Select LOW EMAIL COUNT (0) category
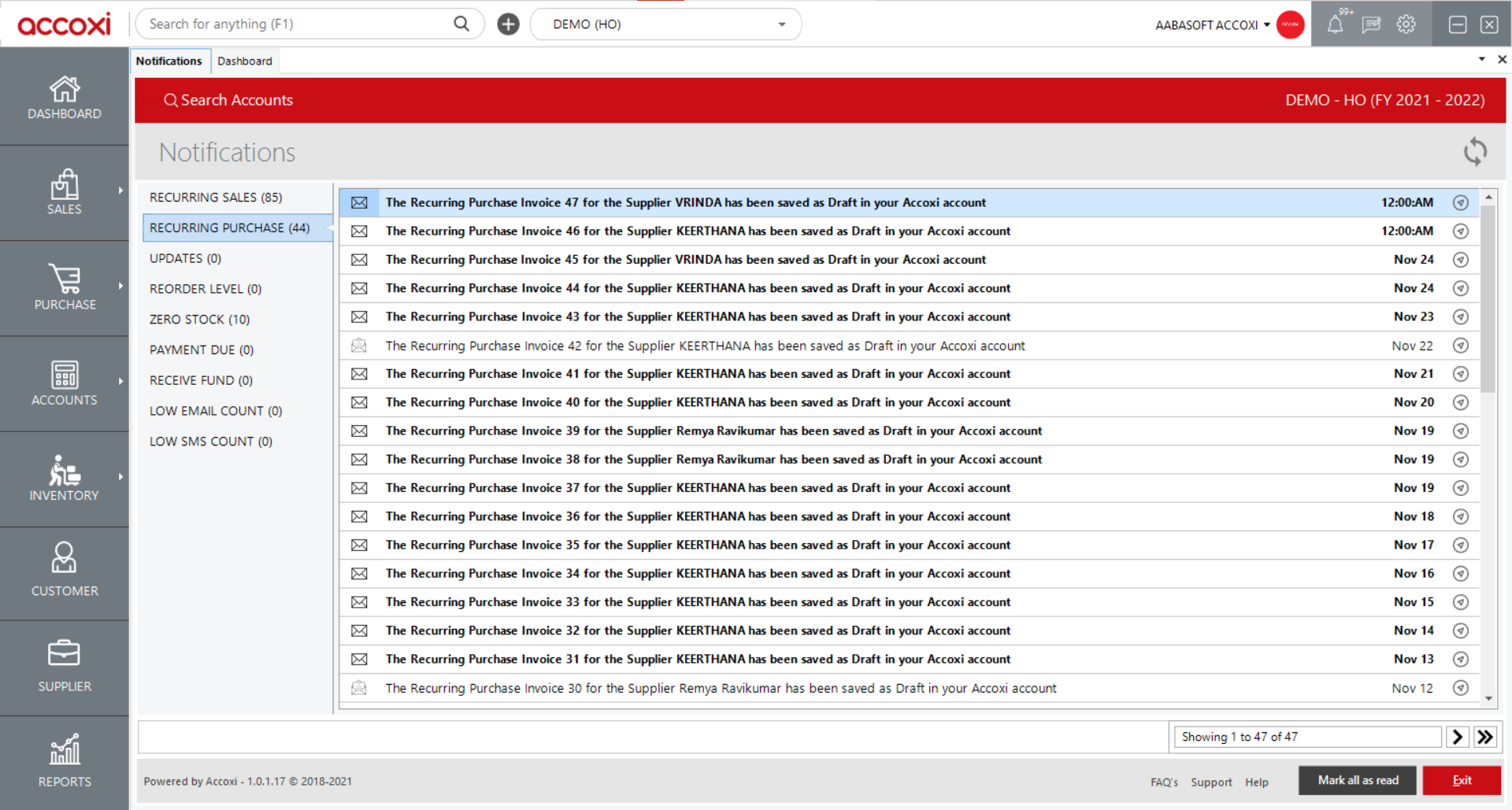1512x810 pixels. pyautogui.click(x=236, y=411)
